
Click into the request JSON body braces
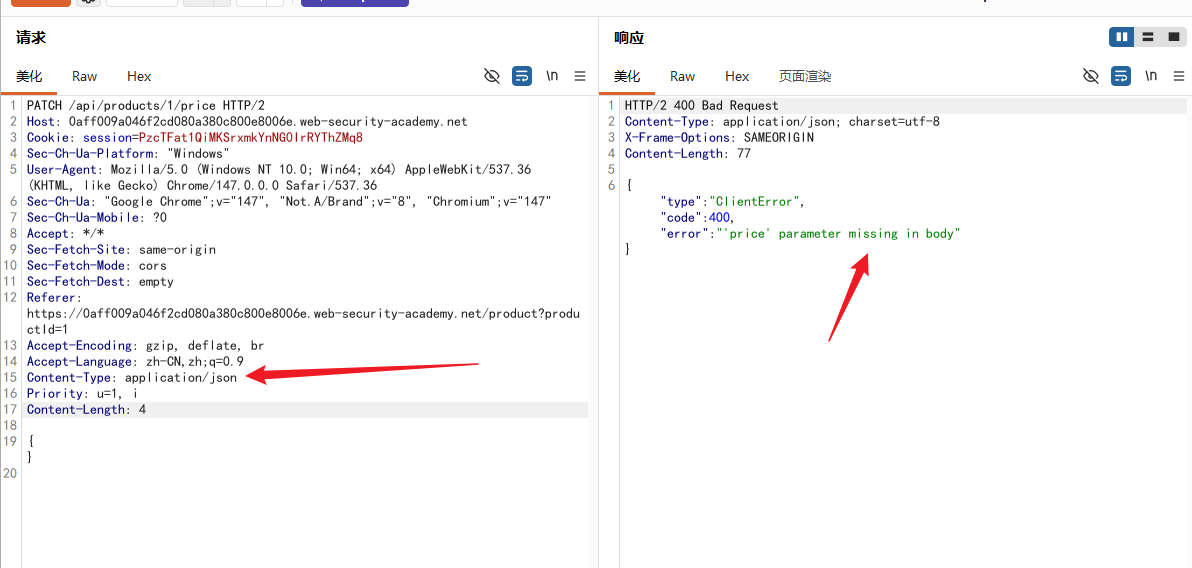click(x=30, y=449)
